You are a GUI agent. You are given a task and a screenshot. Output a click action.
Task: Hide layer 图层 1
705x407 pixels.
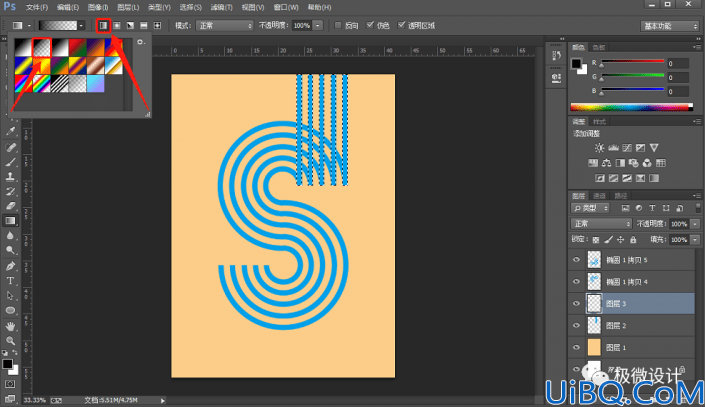[x=576, y=347]
